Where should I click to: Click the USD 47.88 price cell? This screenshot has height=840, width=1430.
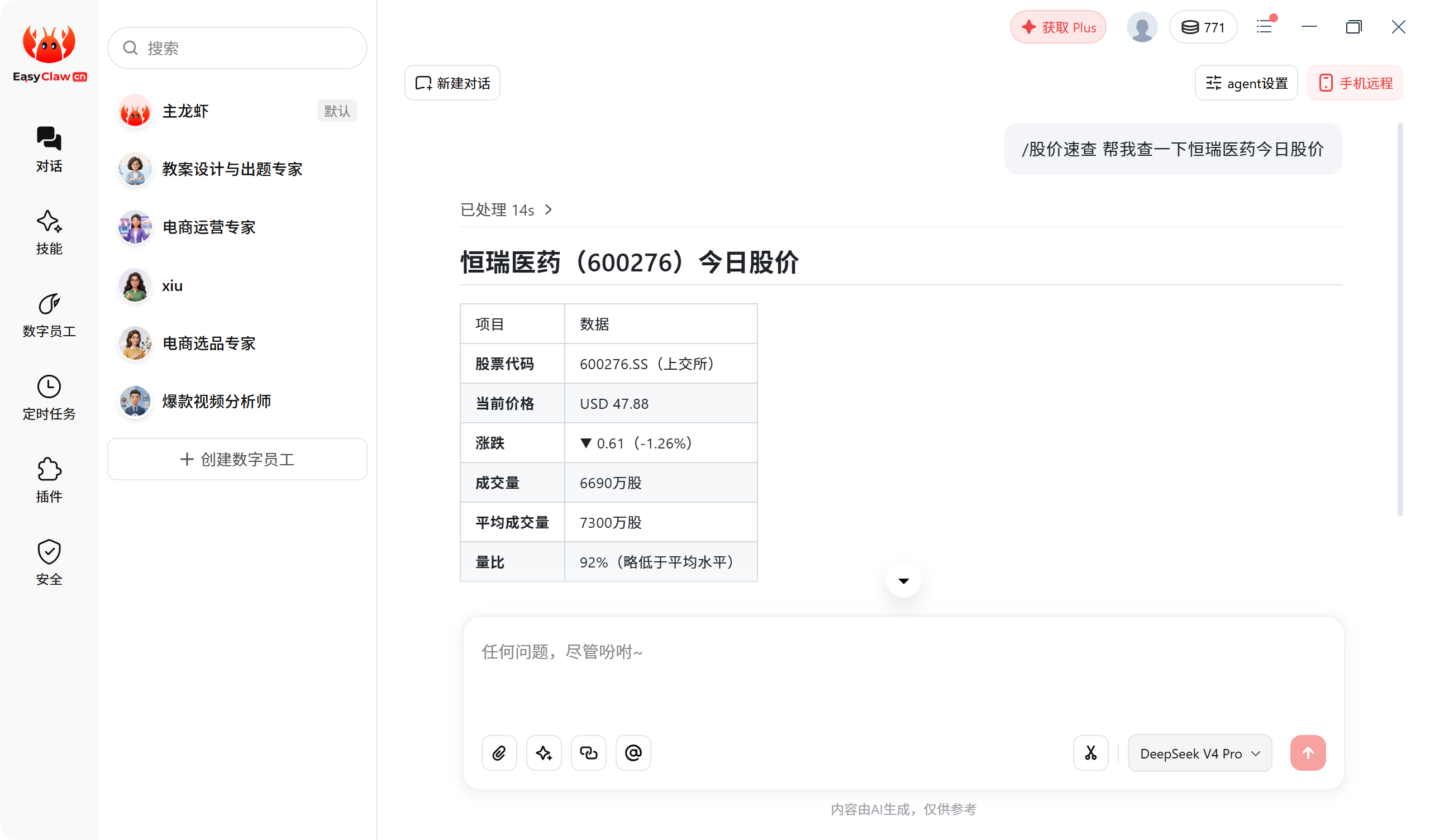[x=660, y=403]
